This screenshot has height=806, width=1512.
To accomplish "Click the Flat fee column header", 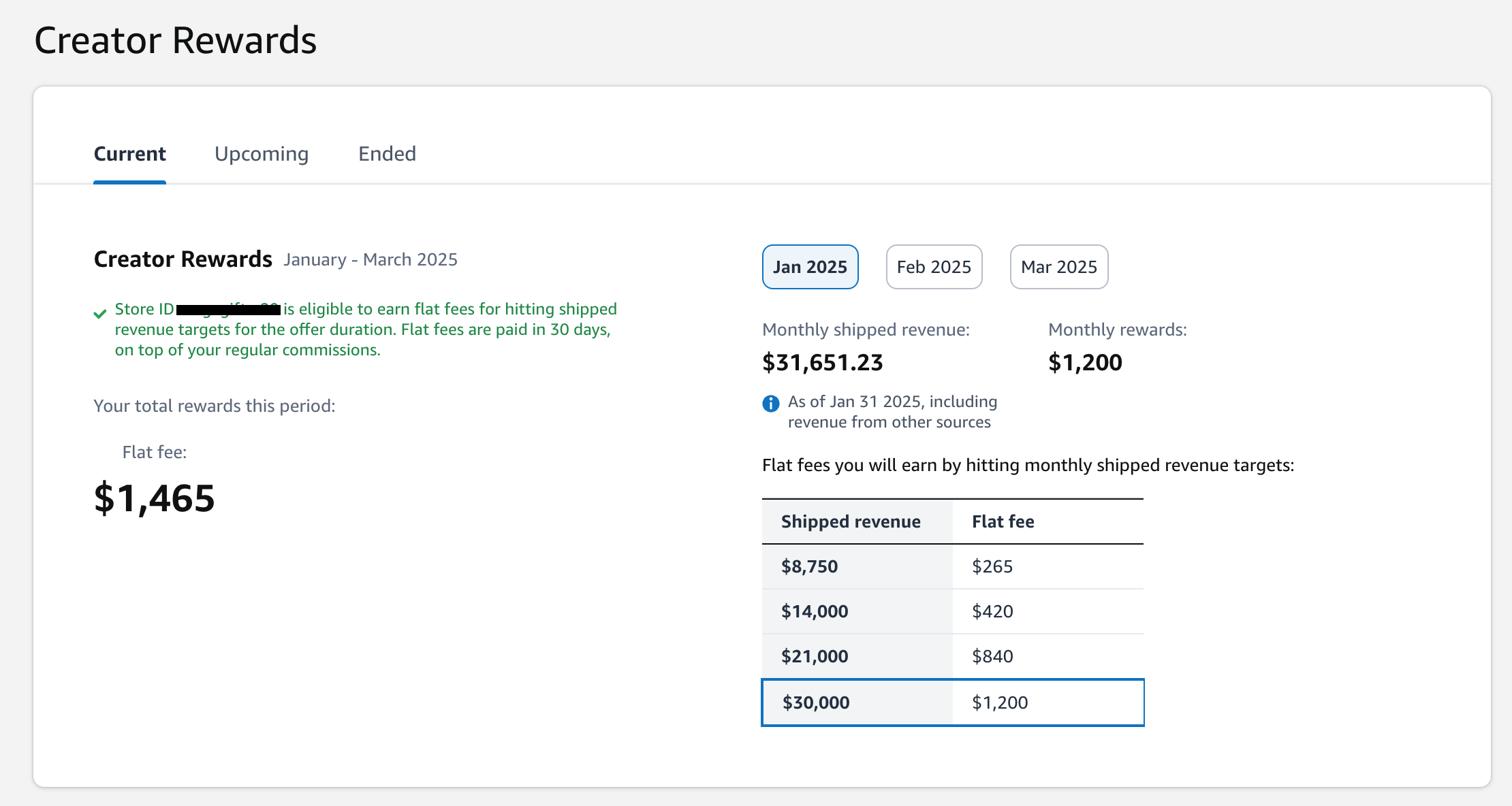I will pyautogui.click(x=1003, y=521).
